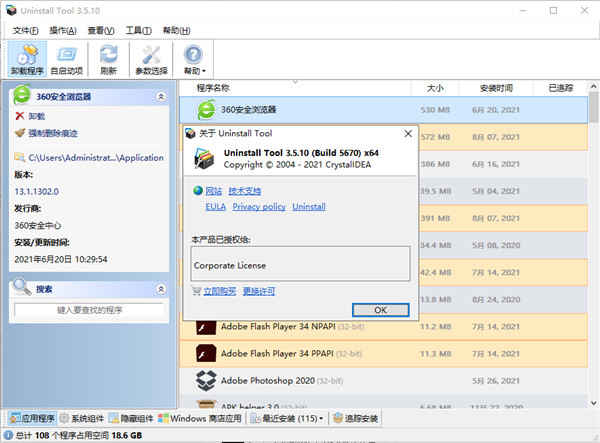Click the 立即购买 buy now link
Viewport: 600px width, 443px height.
(220, 292)
